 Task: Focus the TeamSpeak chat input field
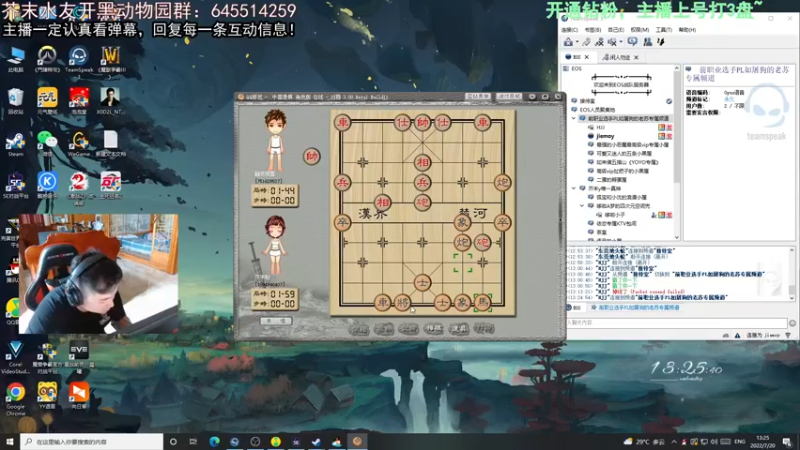(x=677, y=322)
